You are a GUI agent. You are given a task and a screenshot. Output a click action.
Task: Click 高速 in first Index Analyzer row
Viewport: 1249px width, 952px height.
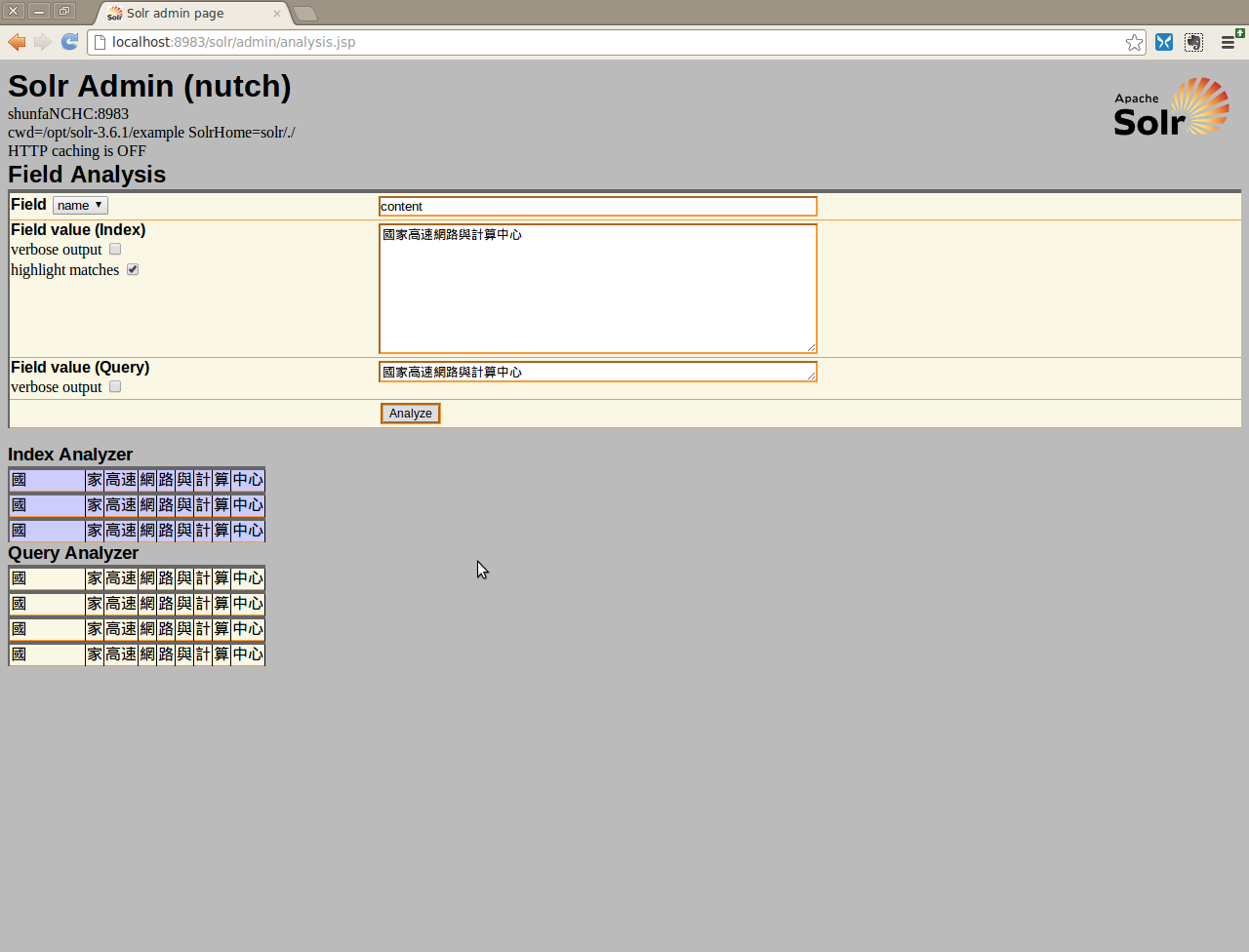pos(121,480)
